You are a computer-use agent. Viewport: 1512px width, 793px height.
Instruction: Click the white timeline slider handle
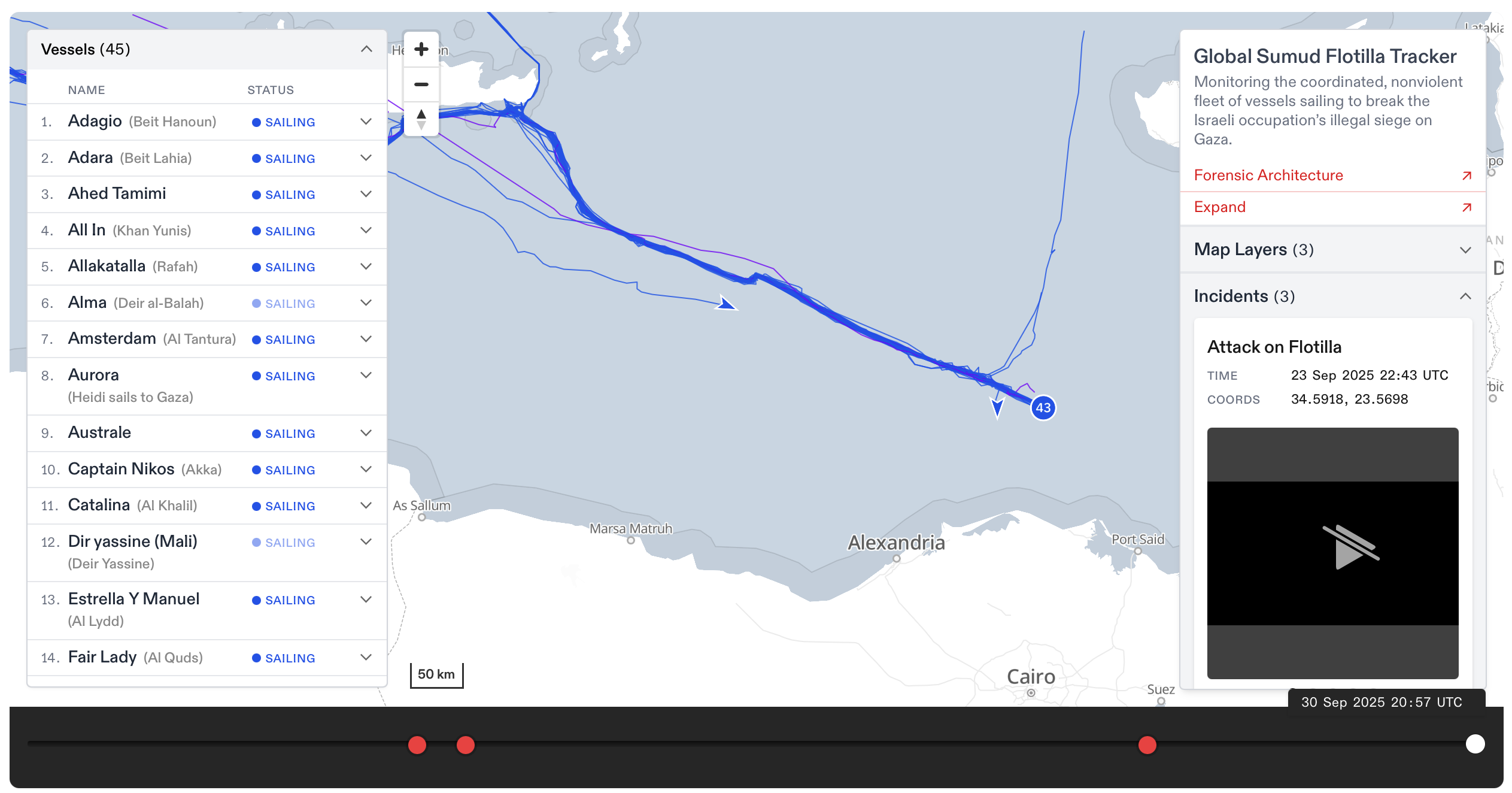[x=1475, y=744]
